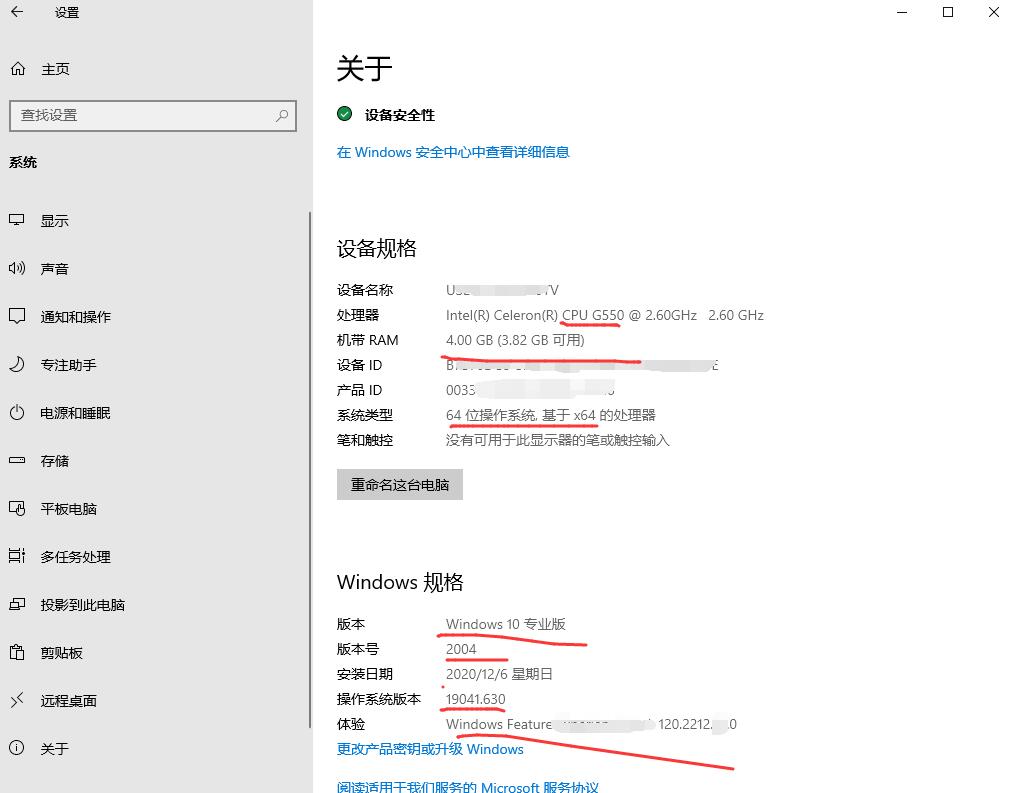Select the 专注助手 moon icon

pyautogui.click(x=17, y=364)
